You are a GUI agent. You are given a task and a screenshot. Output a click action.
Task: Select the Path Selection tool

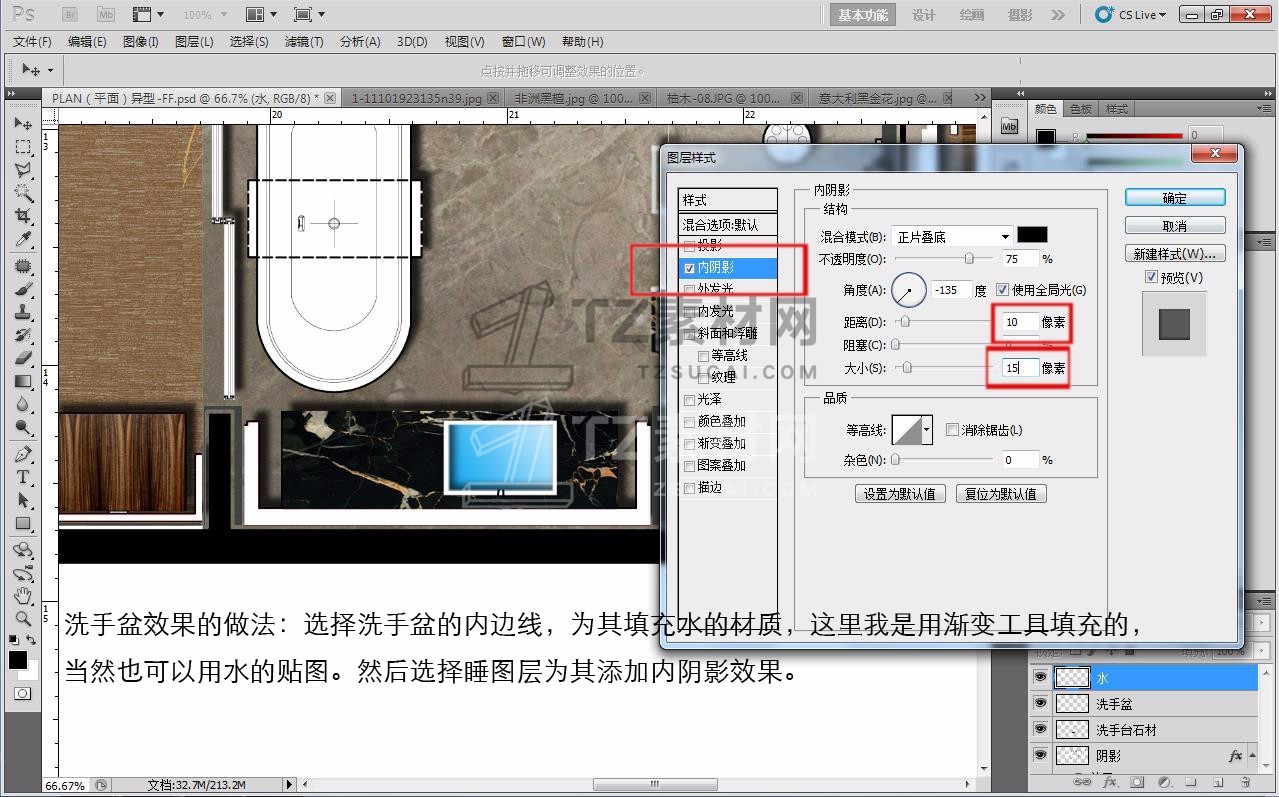pos(22,501)
